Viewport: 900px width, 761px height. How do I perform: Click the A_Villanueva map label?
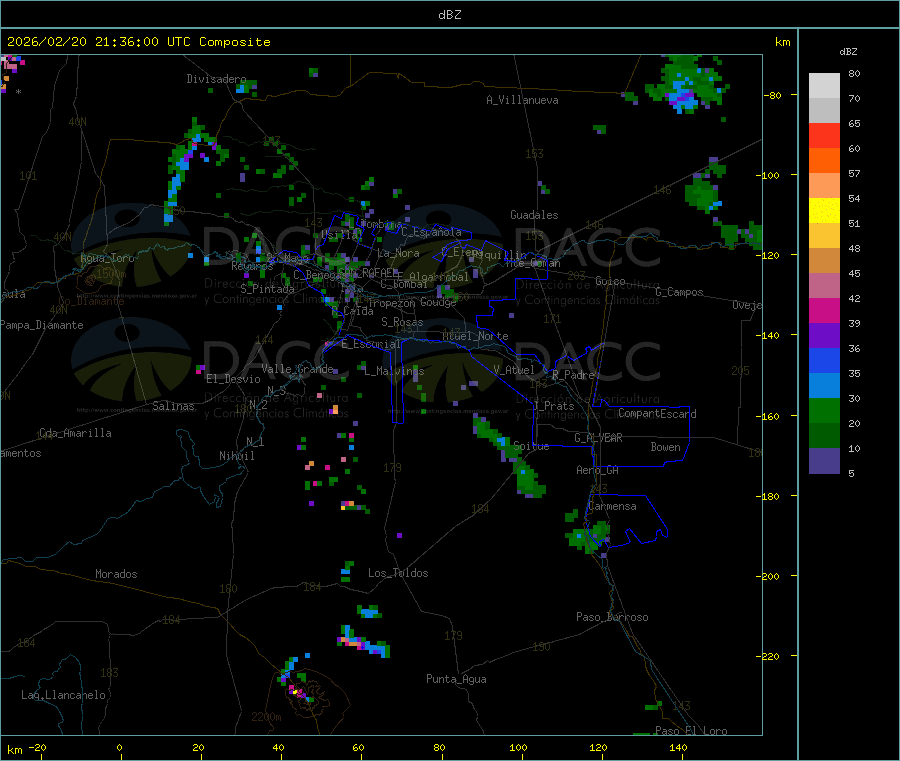click(522, 100)
